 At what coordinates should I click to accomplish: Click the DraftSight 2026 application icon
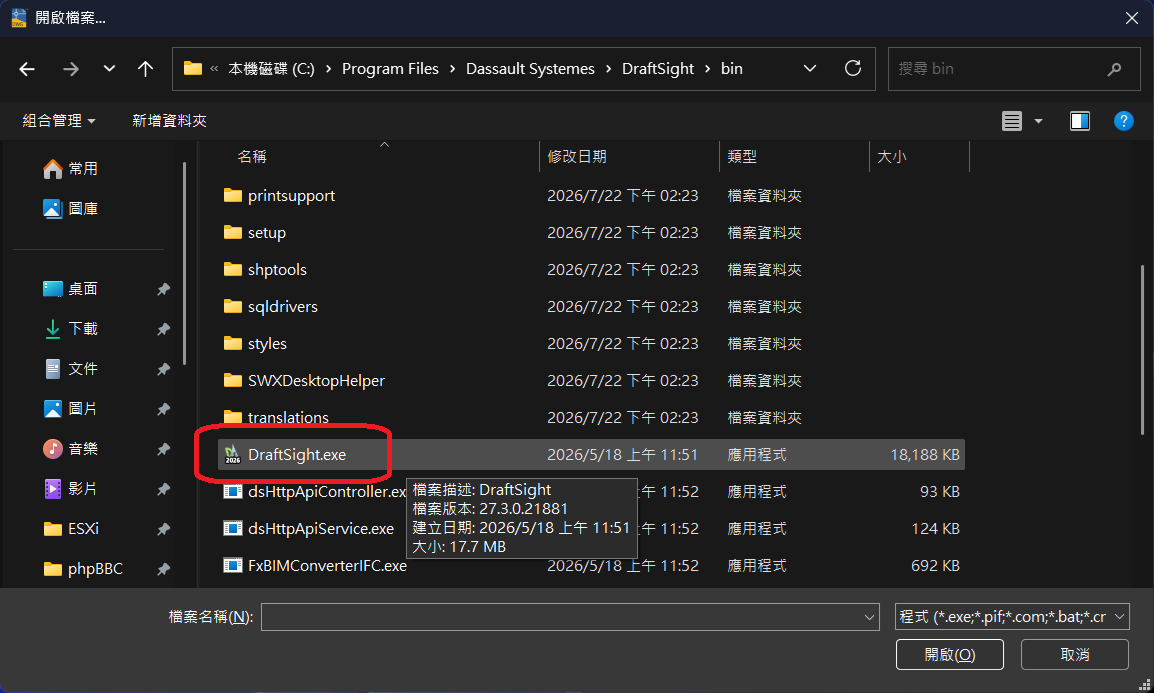pyautogui.click(x=233, y=455)
